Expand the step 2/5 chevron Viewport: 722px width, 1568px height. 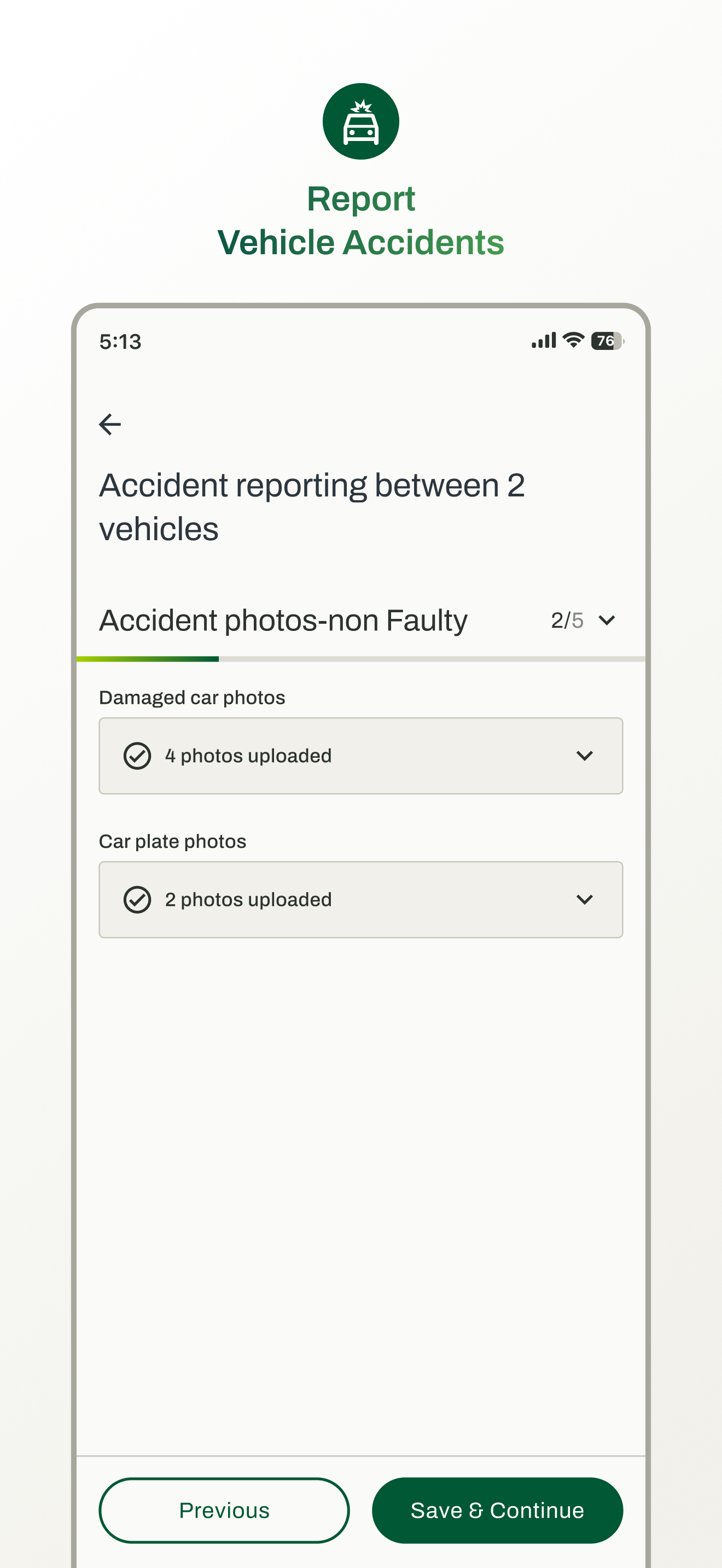(x=607, y=621)
